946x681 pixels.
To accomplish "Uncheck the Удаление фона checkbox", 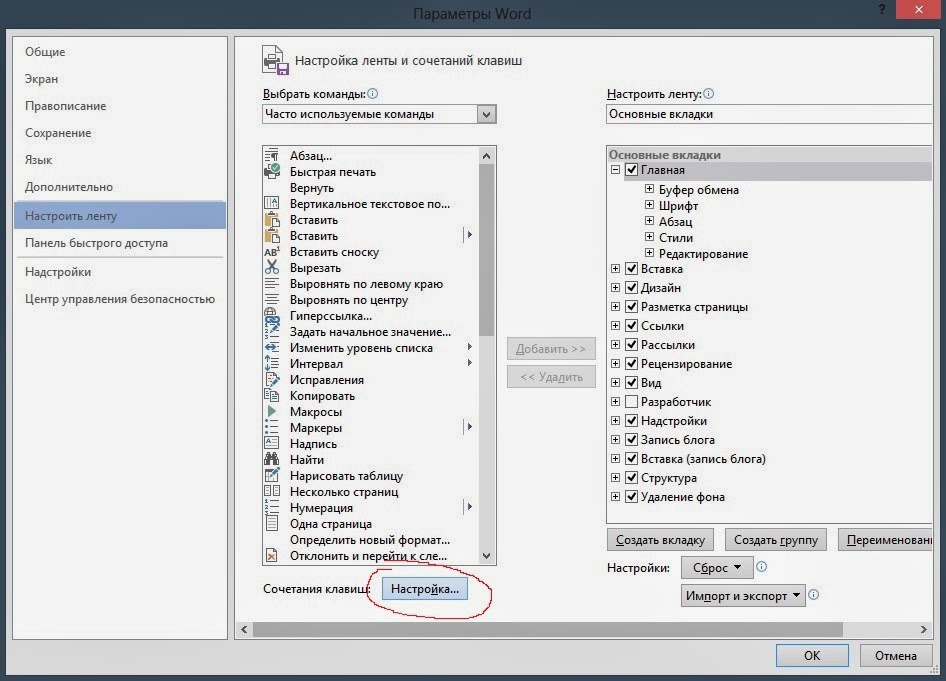I will pos(632,496).
